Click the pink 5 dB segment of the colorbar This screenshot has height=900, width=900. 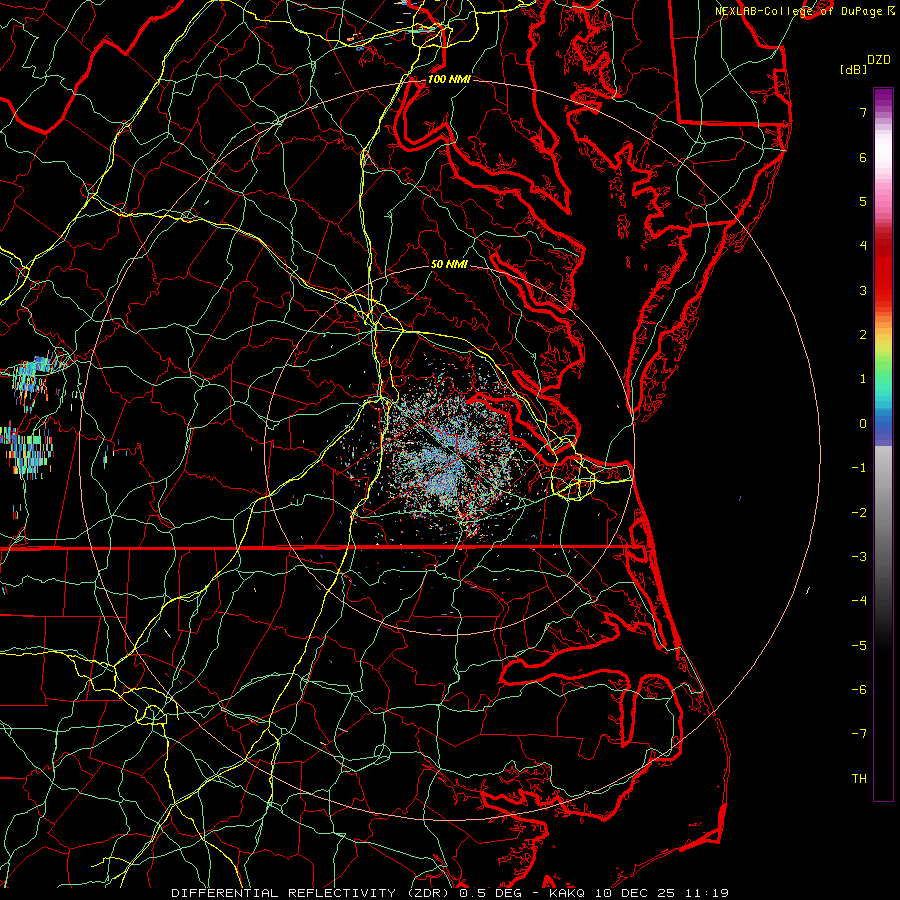pyautogui.click(x=883, y=201)
